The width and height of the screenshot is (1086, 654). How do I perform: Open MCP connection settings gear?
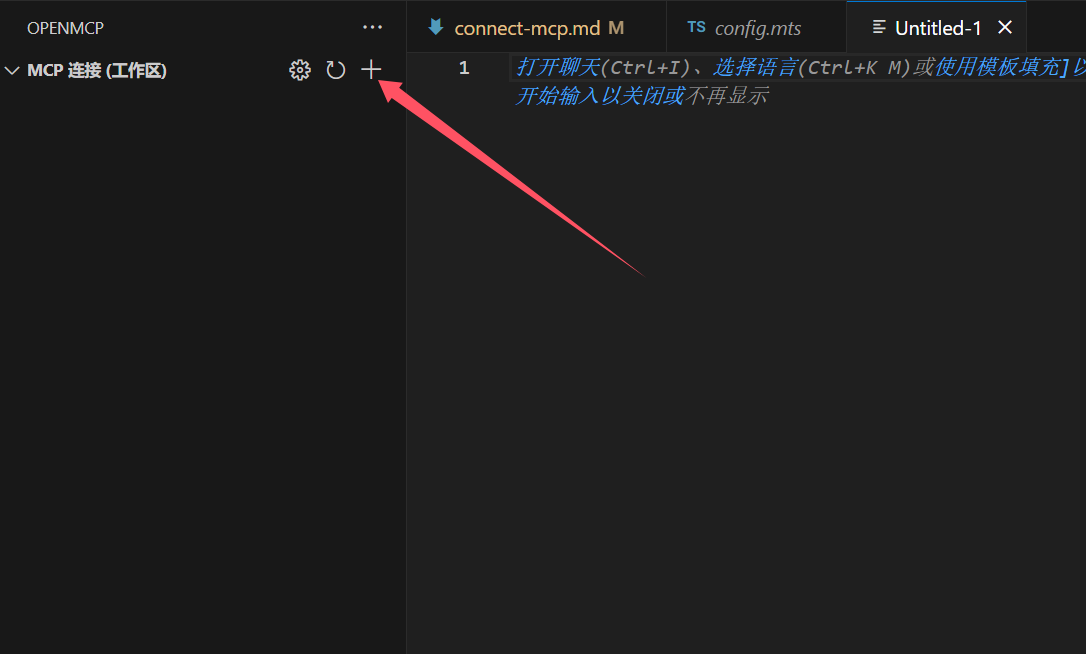(x=300, y=70)
